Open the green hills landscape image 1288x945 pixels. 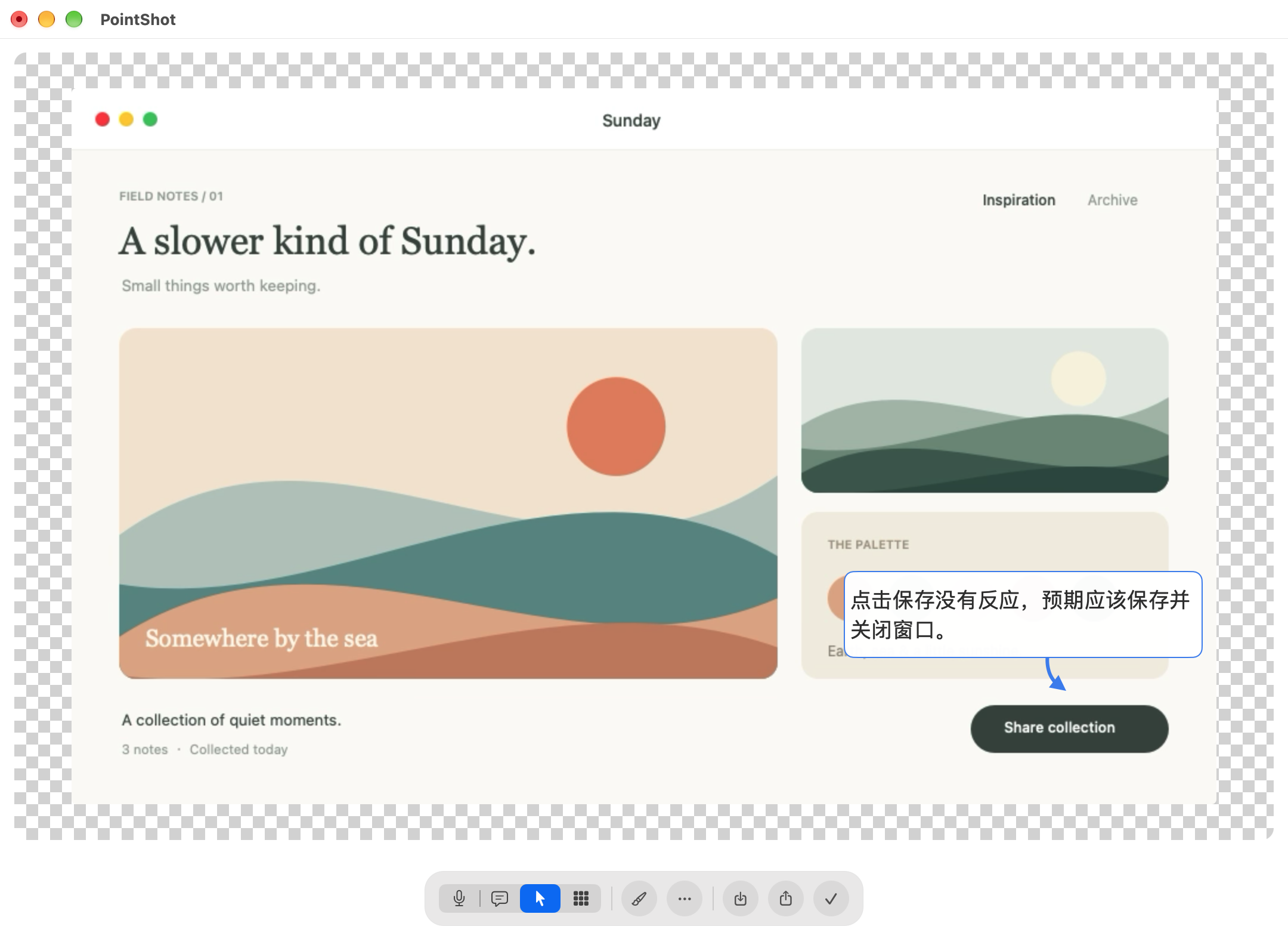(x=984, y=410)
